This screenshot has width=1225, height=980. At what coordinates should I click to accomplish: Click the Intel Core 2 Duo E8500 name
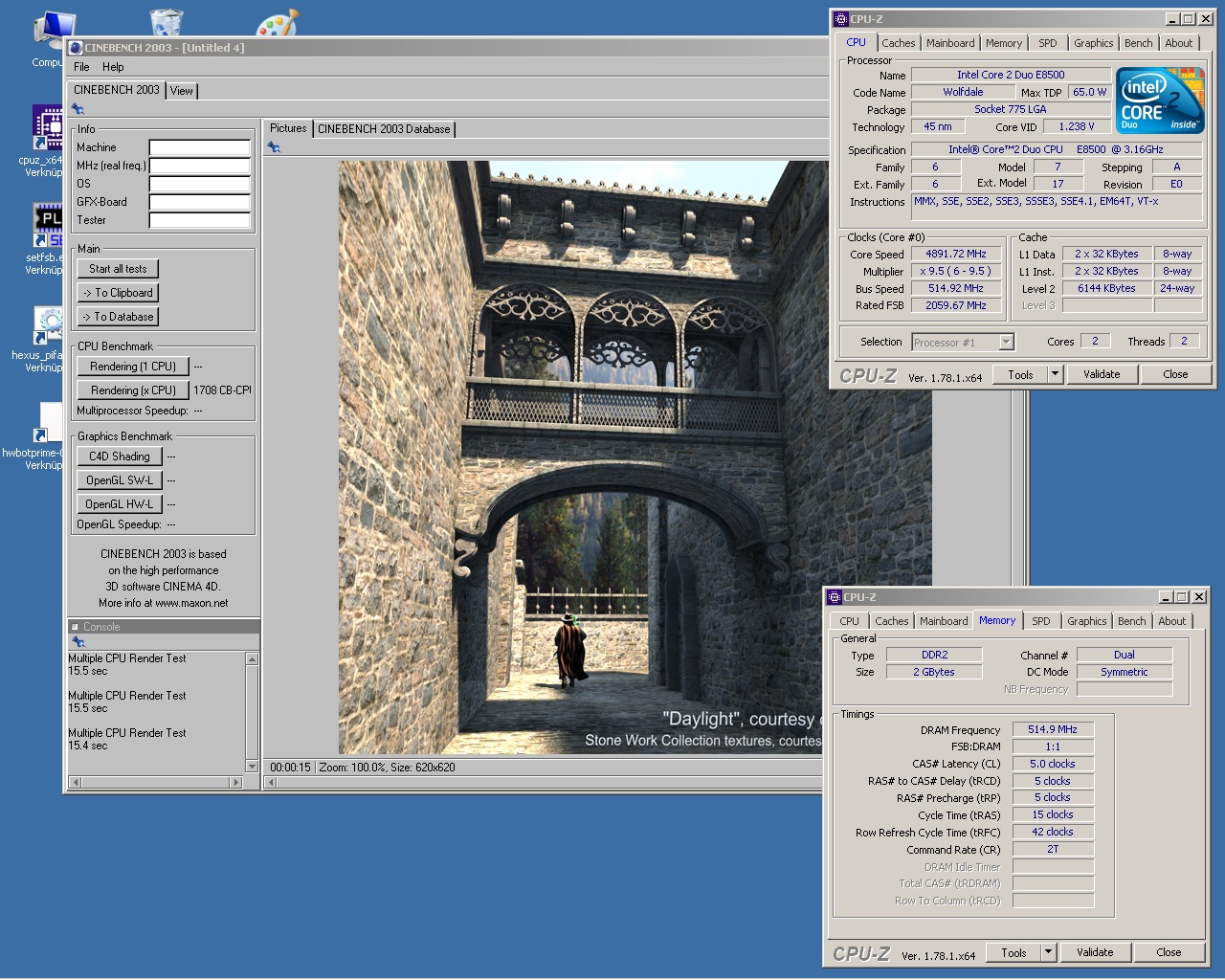tap(1011, 75)
